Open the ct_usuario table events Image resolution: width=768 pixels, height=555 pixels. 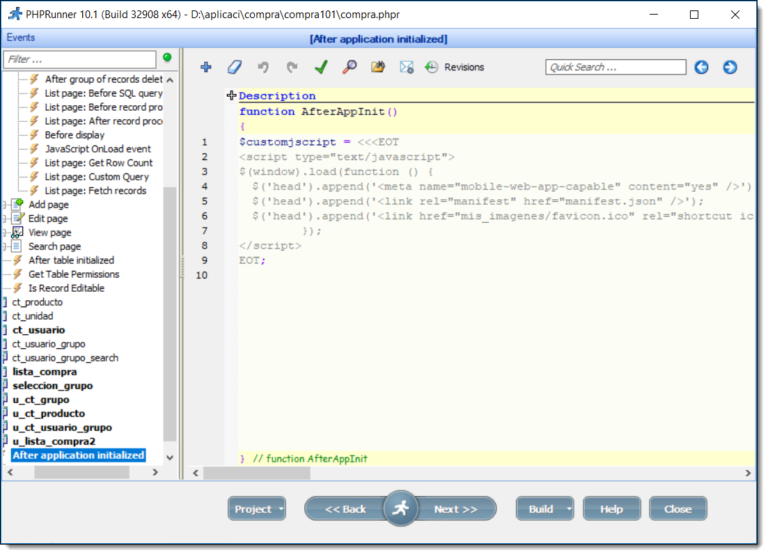click(39, 330)
